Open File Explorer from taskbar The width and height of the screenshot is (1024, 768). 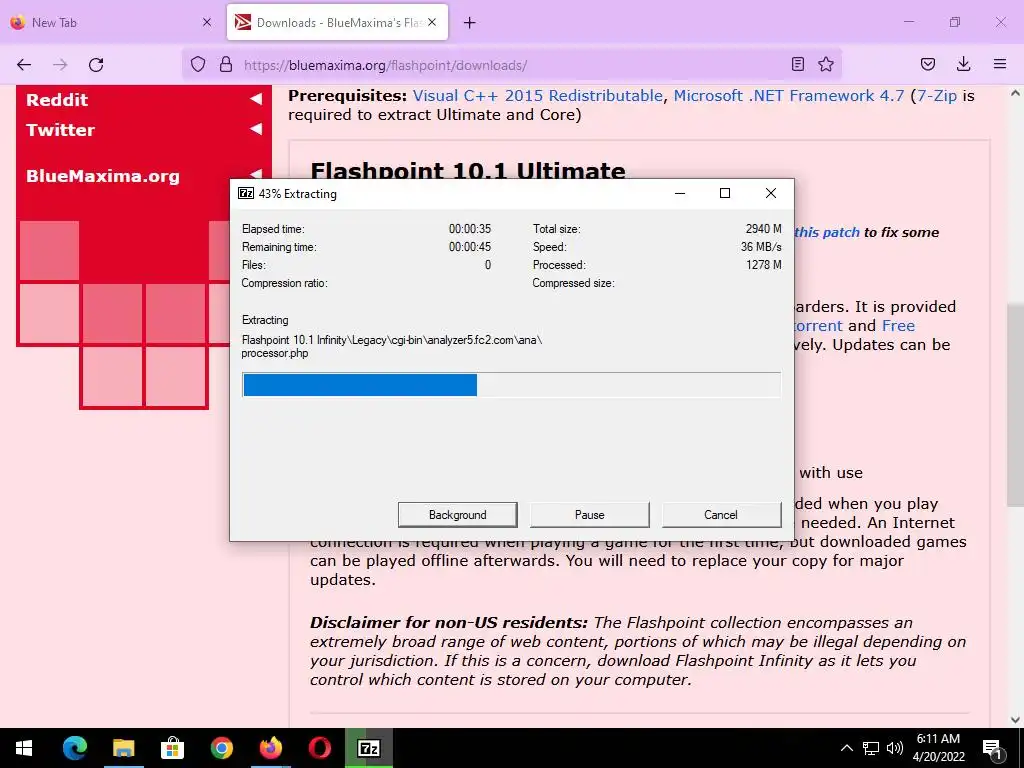click(123, 748)
